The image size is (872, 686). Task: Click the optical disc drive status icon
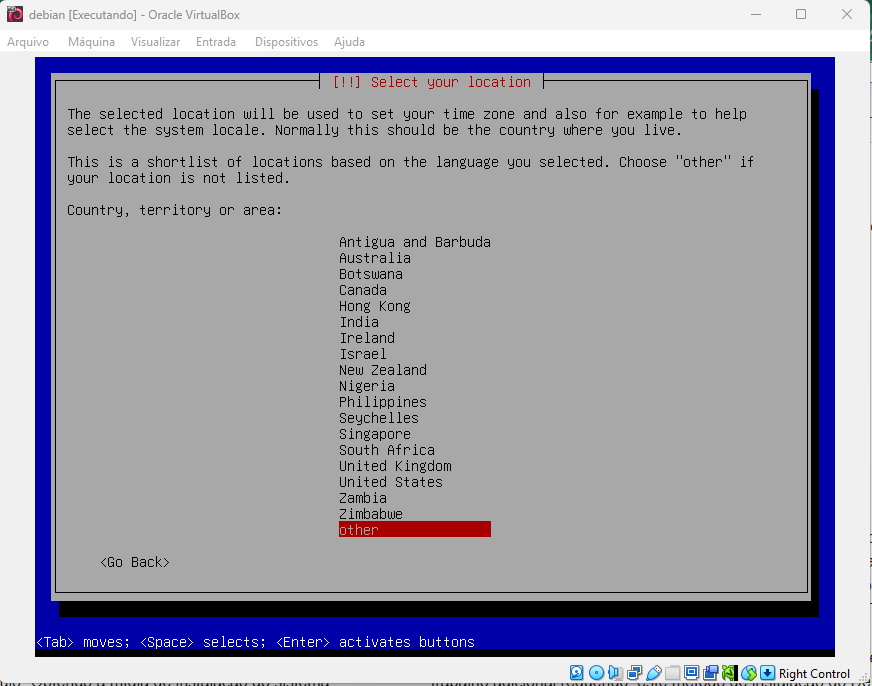coord(596,673)
